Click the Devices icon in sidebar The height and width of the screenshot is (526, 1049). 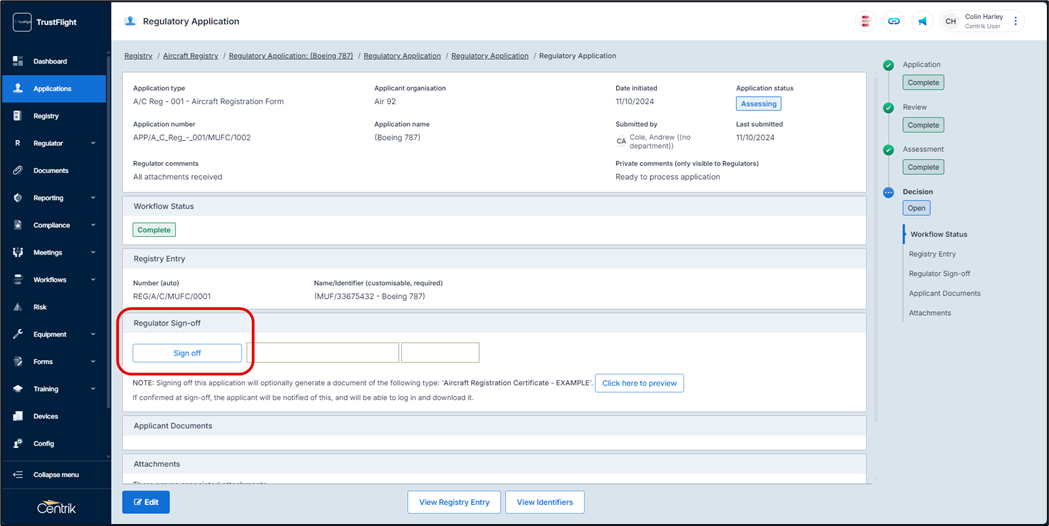pyautogui.click(x=18, y=416)
